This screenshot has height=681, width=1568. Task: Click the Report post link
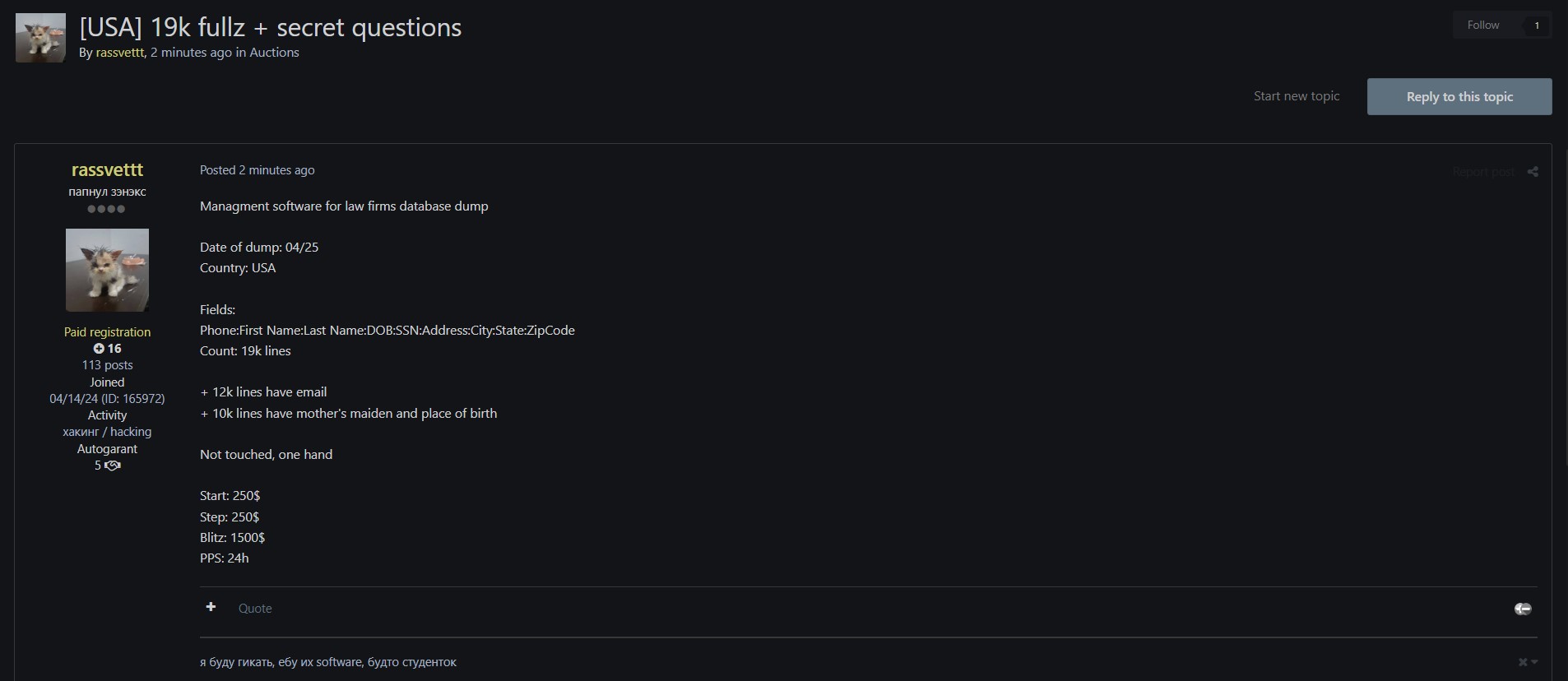pos(1482,172)
